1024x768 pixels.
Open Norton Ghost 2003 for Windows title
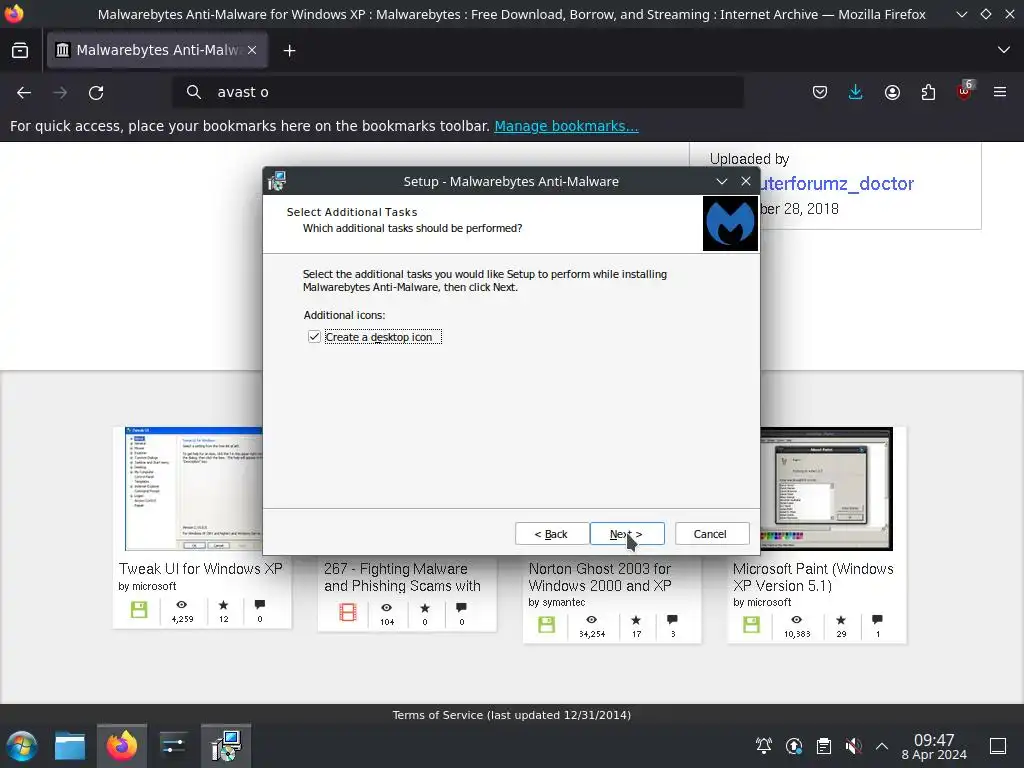coord(600,577)
